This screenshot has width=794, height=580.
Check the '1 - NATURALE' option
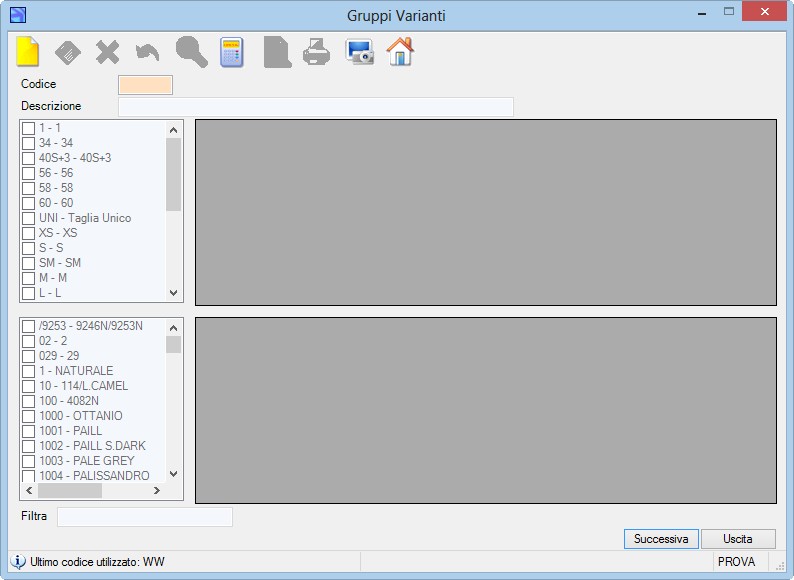28,371
